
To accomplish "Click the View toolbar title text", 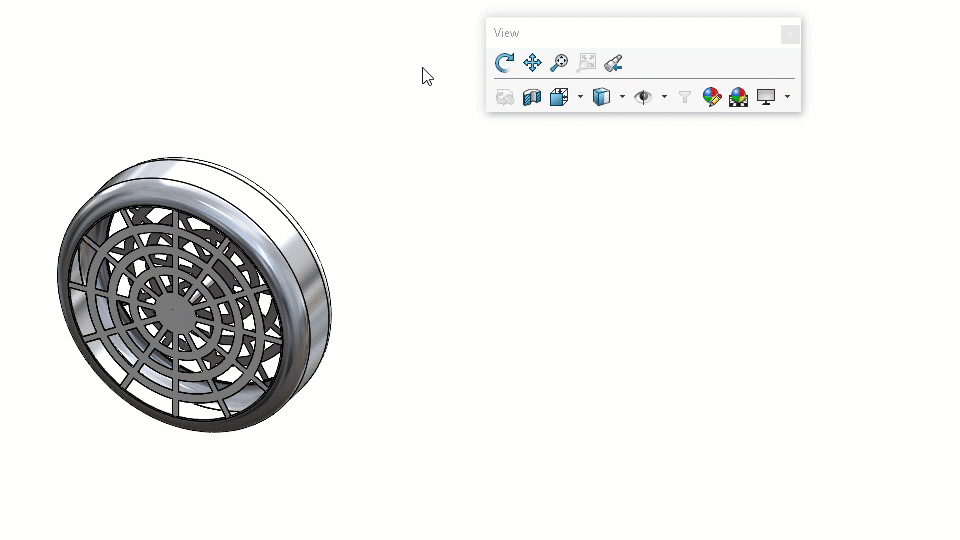I will coord(506,33).
